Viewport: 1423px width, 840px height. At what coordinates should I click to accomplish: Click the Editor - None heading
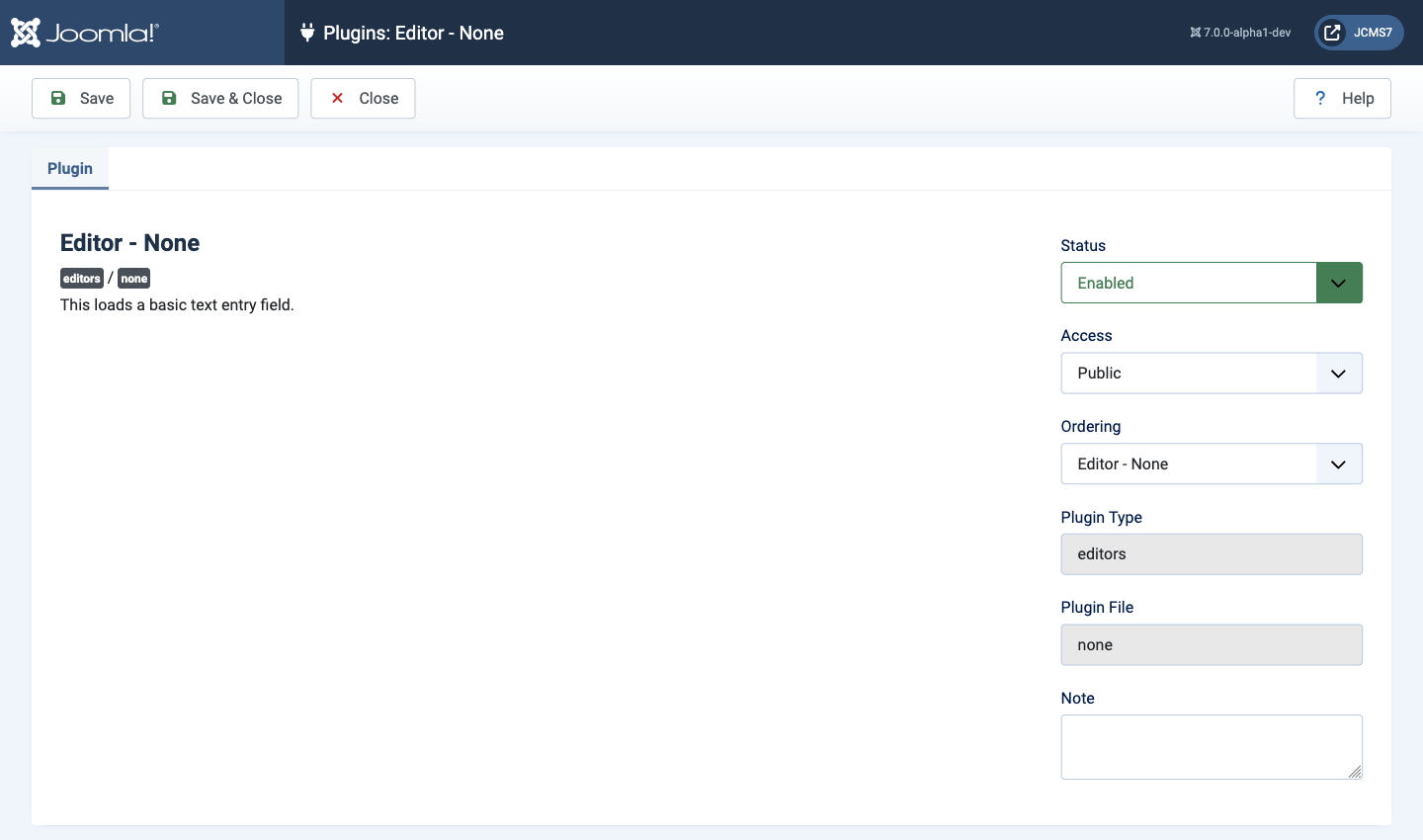[x=129, y=243]
